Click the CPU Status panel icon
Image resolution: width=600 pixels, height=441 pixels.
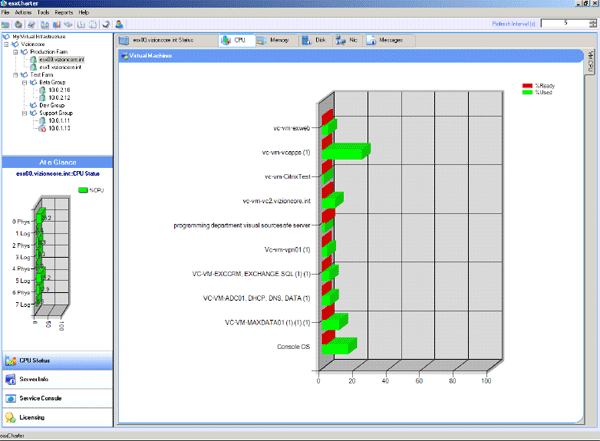tap(11, 360)
